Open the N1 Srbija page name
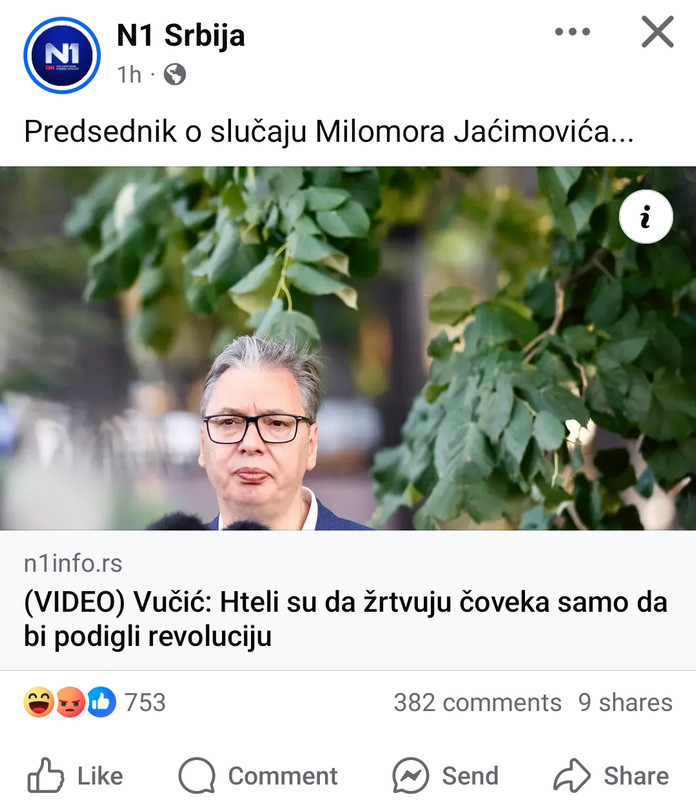Viewport: 696px width, 800px height. pyautogui.click(x=181, y=36)
